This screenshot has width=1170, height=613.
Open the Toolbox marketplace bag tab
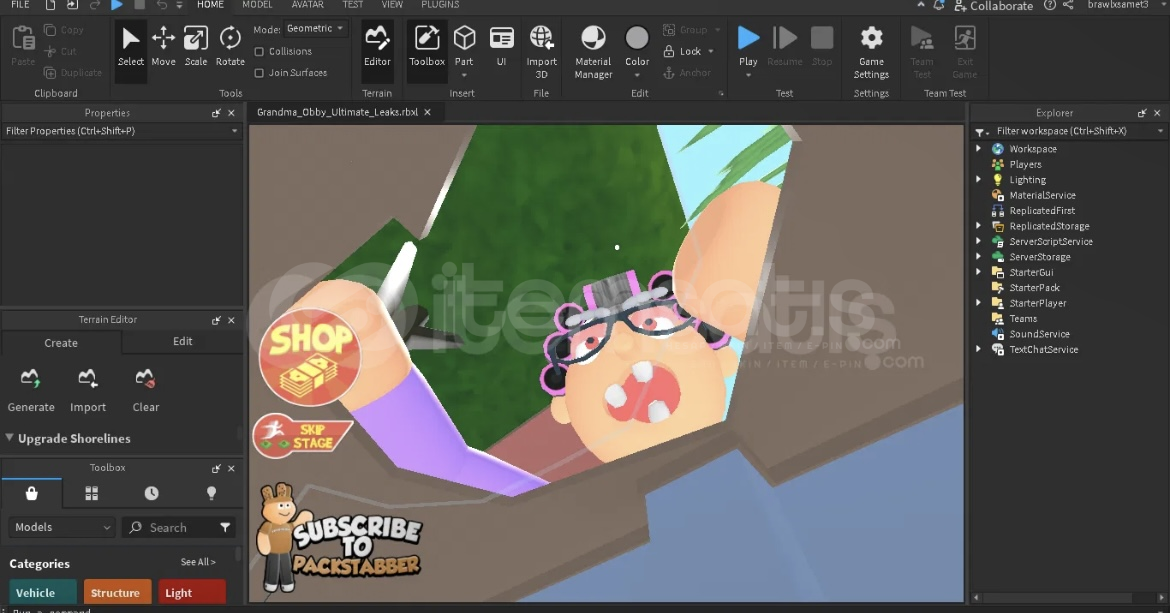click(31, 494)
